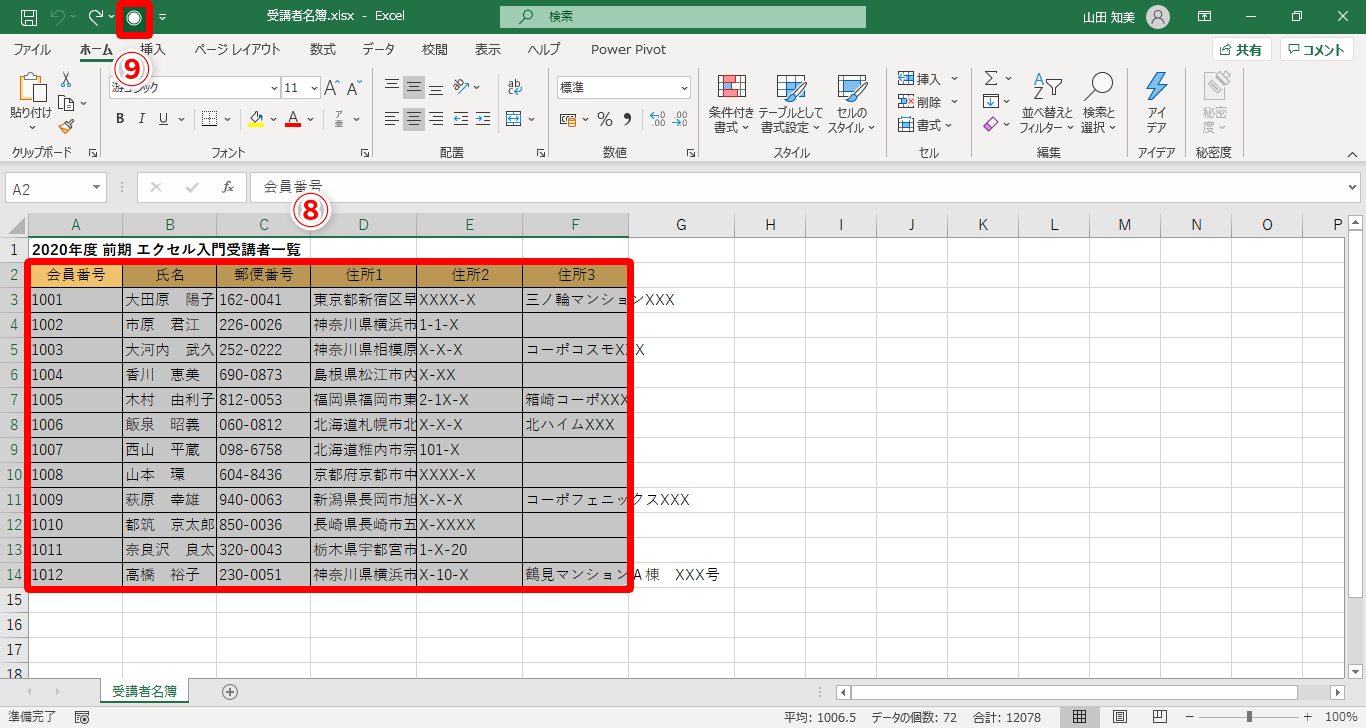Click the record macro circle icon

pos(134,17)
